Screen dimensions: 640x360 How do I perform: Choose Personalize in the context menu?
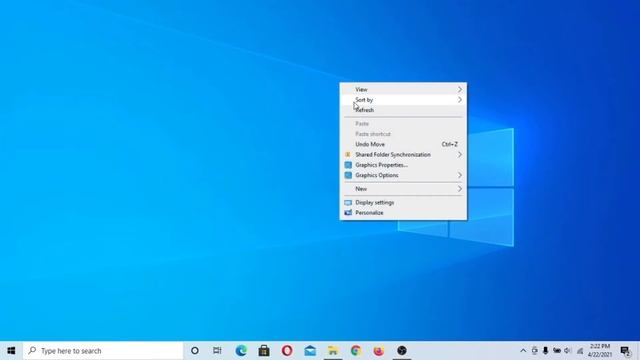[403, 213]
